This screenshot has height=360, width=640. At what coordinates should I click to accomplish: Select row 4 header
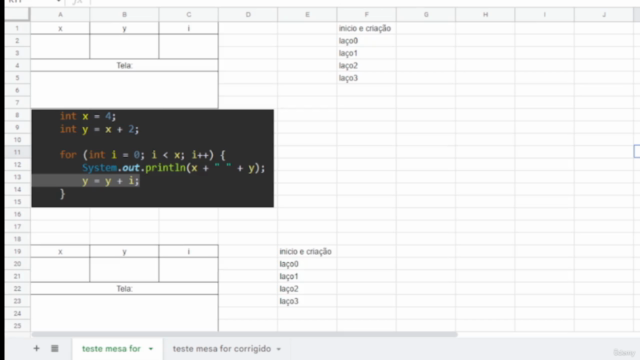(17, 65)
